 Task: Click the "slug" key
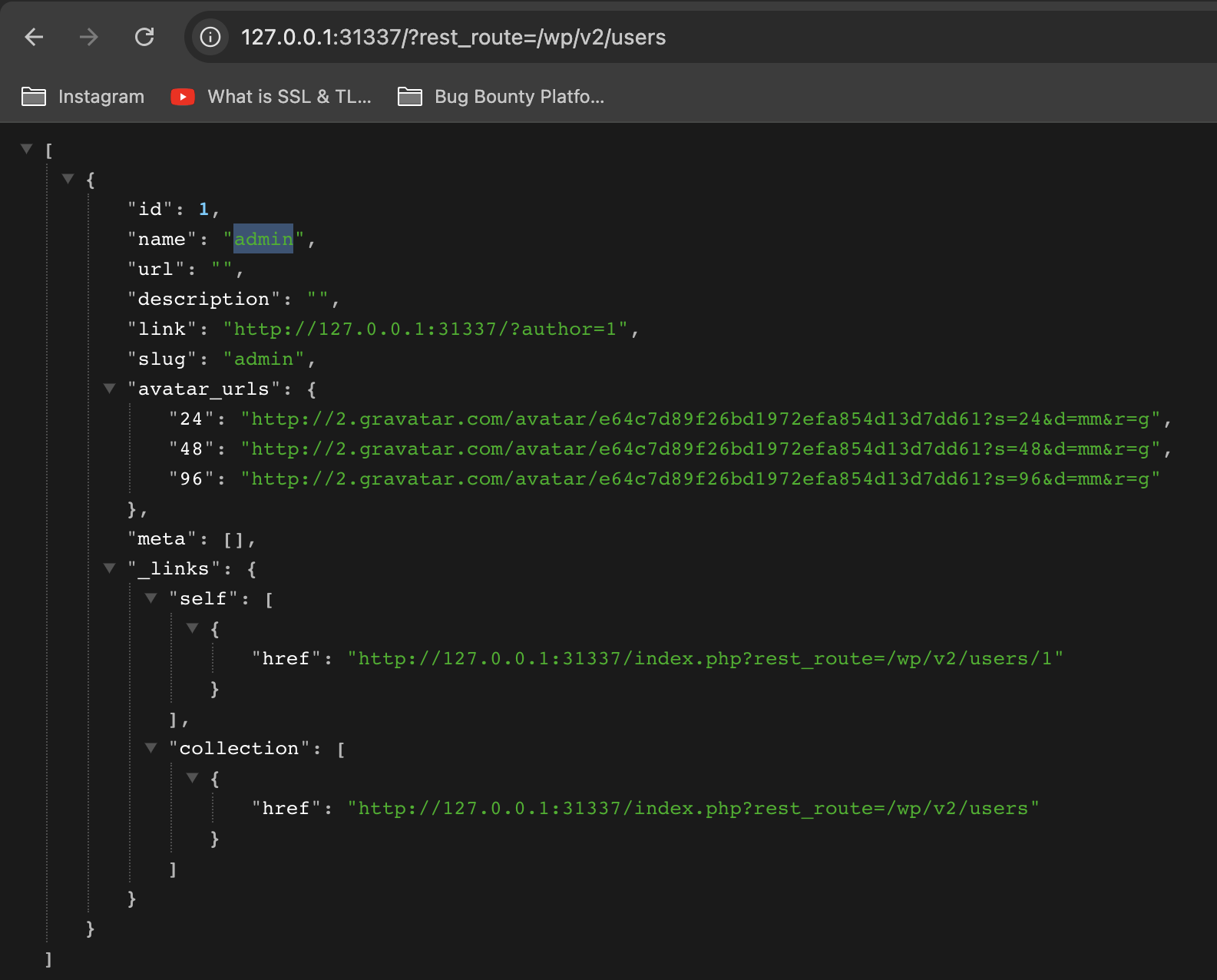pos(161,359)
